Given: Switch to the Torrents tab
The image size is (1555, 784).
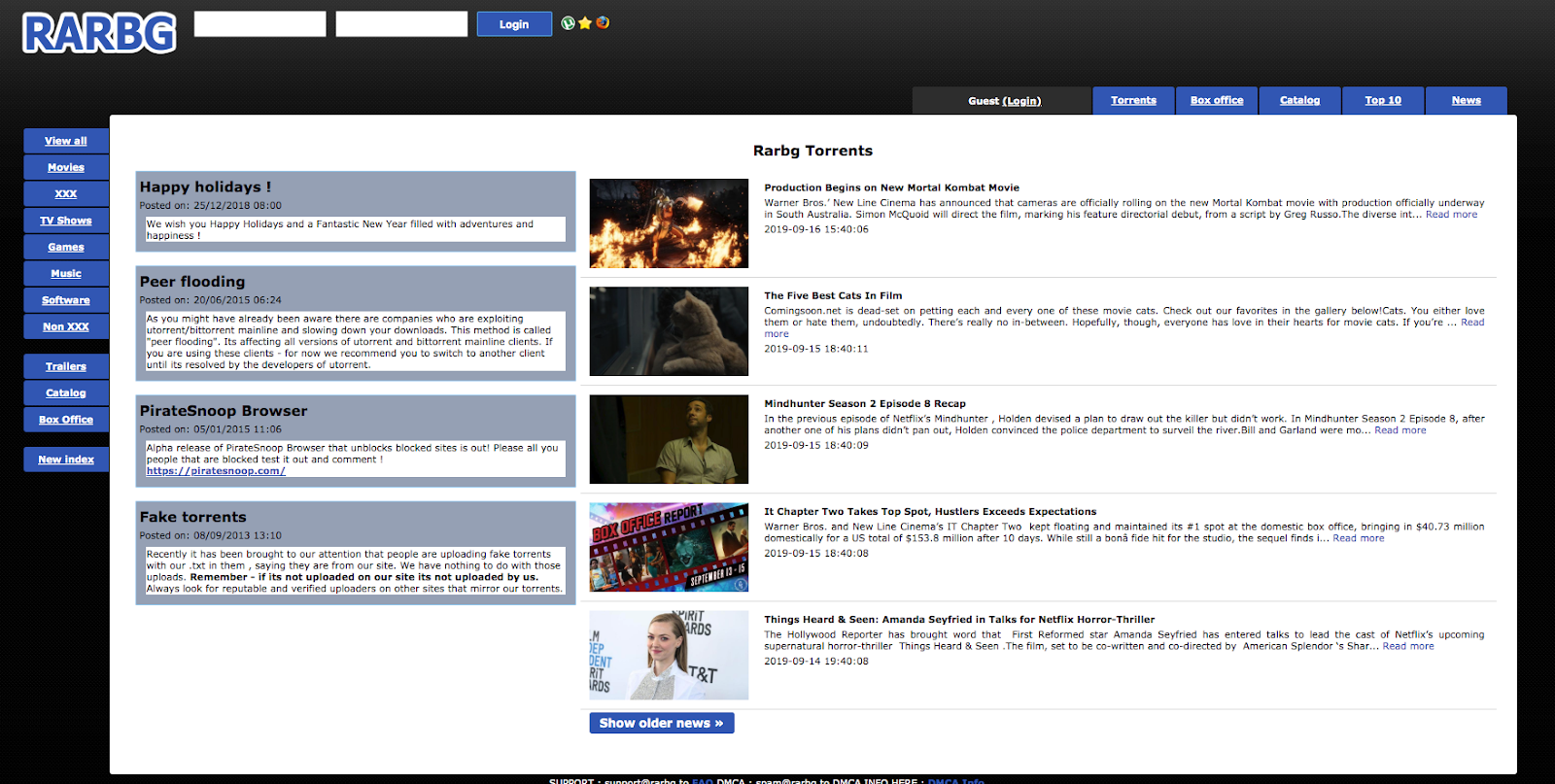Looking at the screenshot, I should point(1134,100).
